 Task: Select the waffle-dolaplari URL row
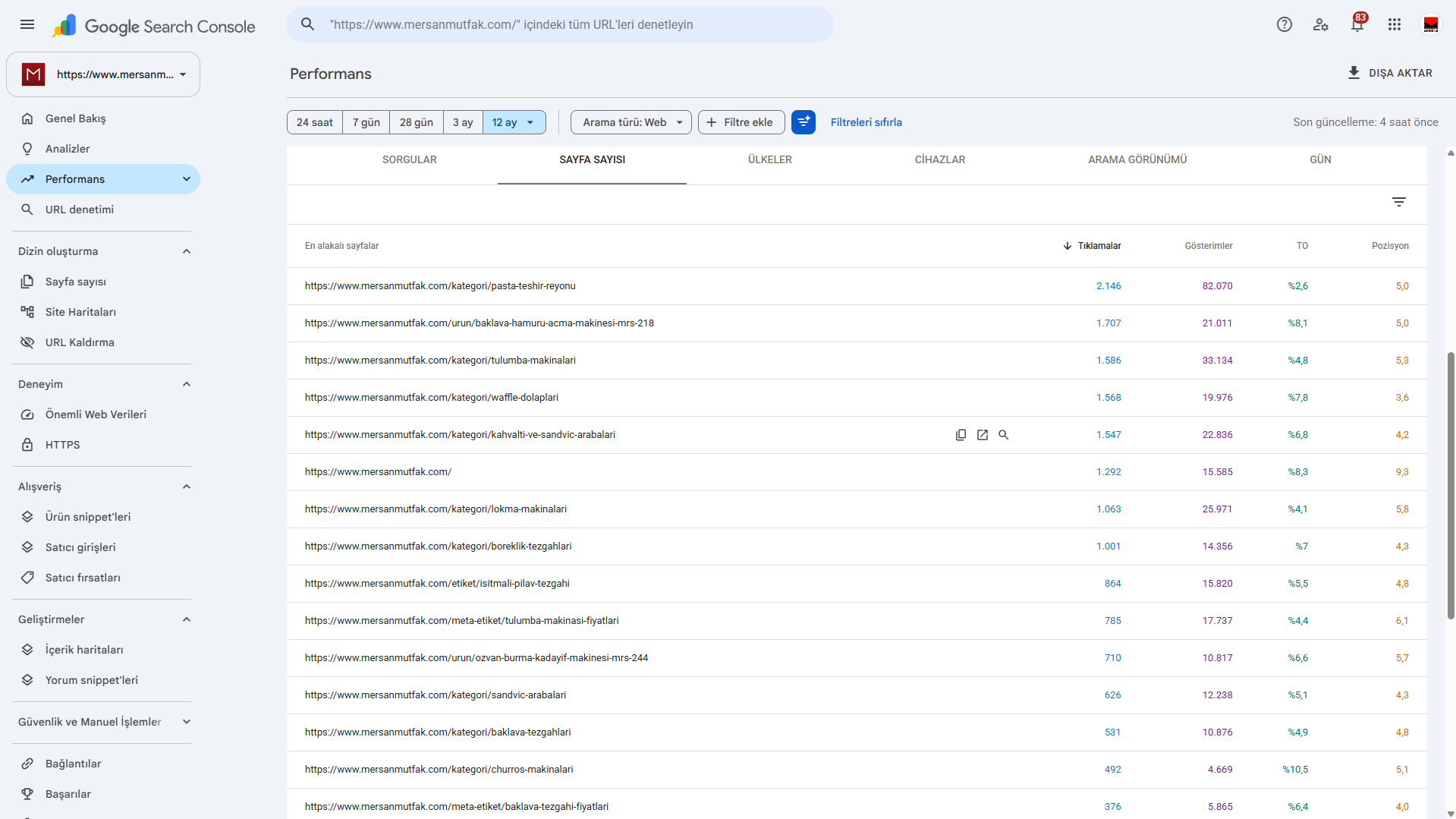point(857,398)
